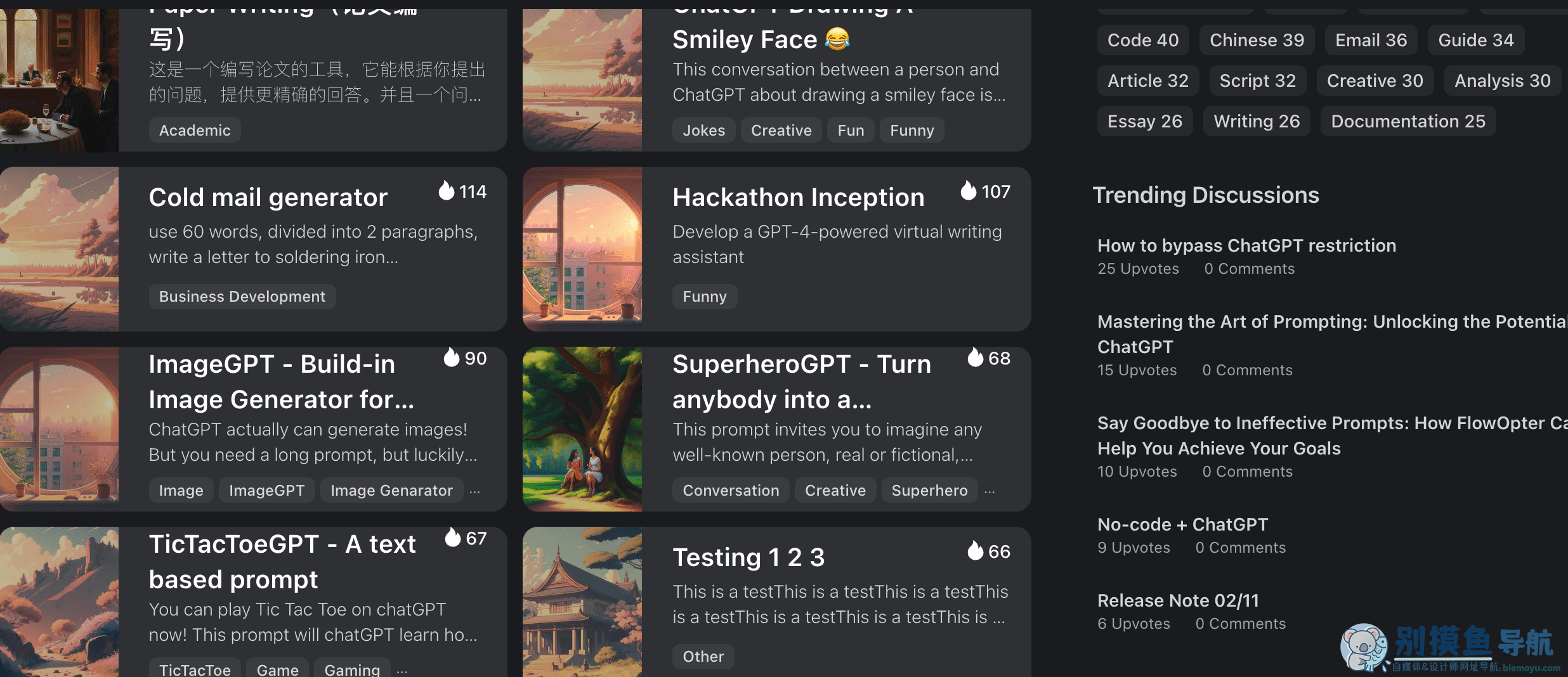Select the Image Genarator tag
1568x677 pixels.
[x=391, y=491]
